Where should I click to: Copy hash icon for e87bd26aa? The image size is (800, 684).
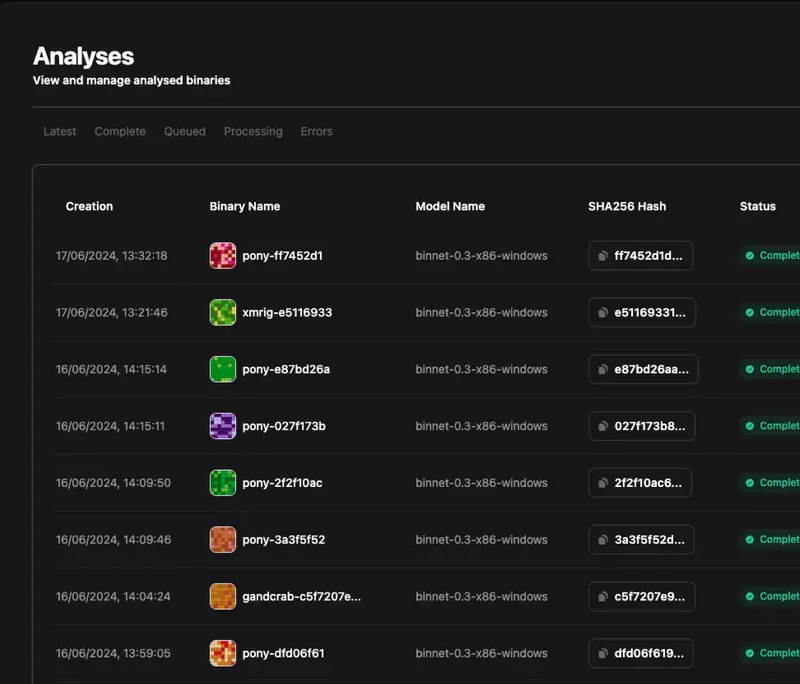coord(603,369)
